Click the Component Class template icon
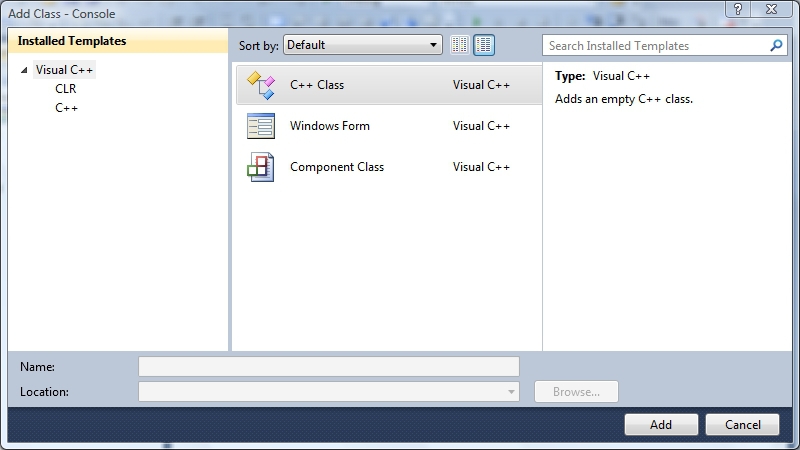Screen dimensions: 800x450 pos(261,167)
